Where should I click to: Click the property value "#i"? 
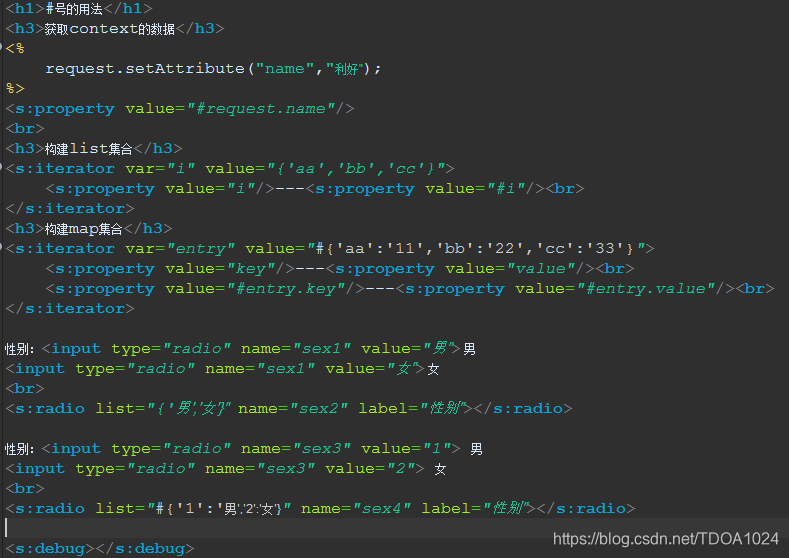click(x=505, y=189)
